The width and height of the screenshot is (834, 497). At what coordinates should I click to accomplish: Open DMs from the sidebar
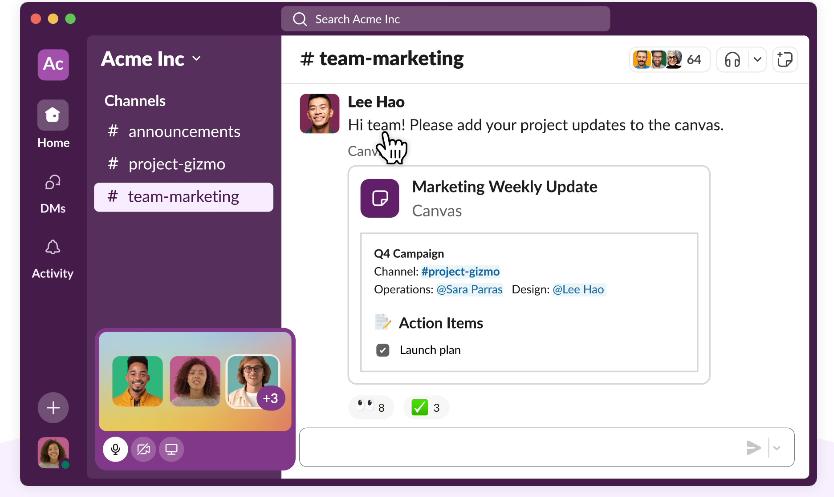(53, 194)
